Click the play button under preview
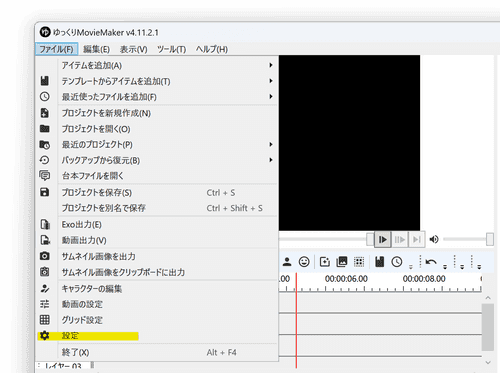This screenshot has width=500, height=373. click(382, 239)
